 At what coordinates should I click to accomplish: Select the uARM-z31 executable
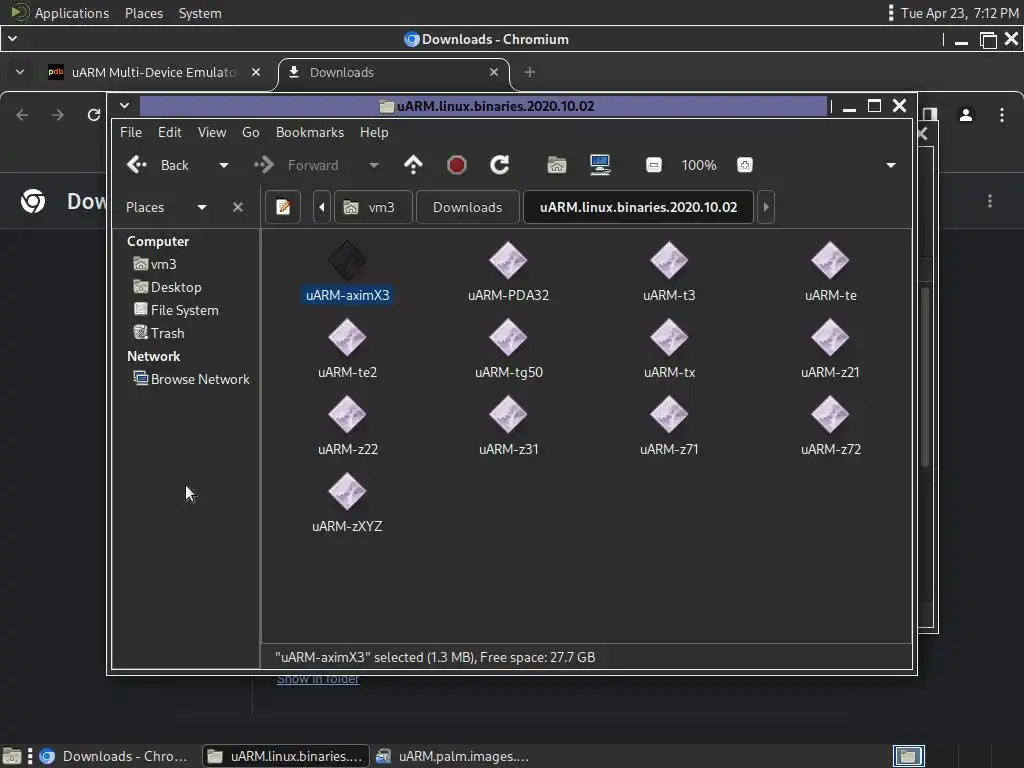click(508, 415)
